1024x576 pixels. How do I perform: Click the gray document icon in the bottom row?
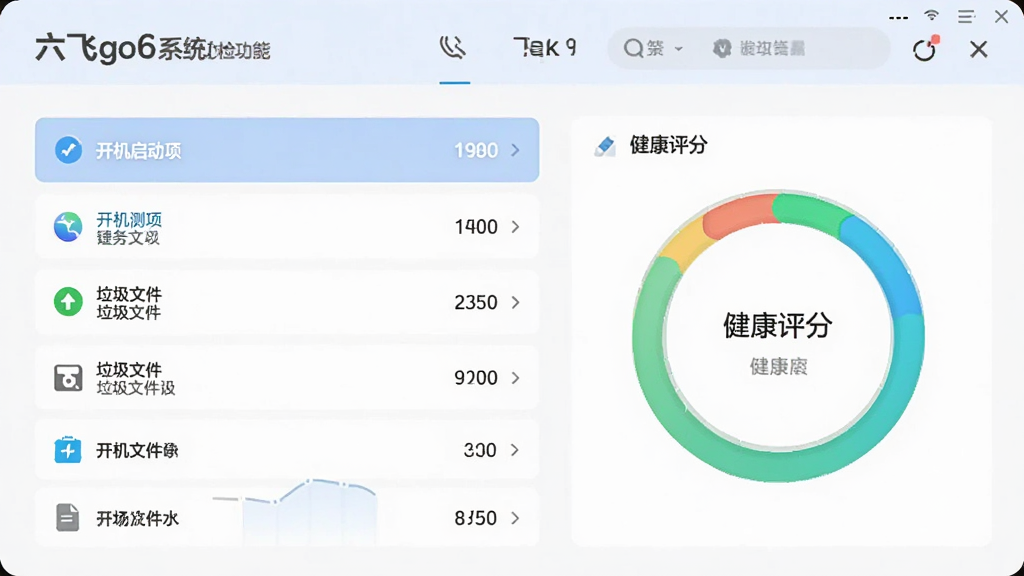point(67,517)
